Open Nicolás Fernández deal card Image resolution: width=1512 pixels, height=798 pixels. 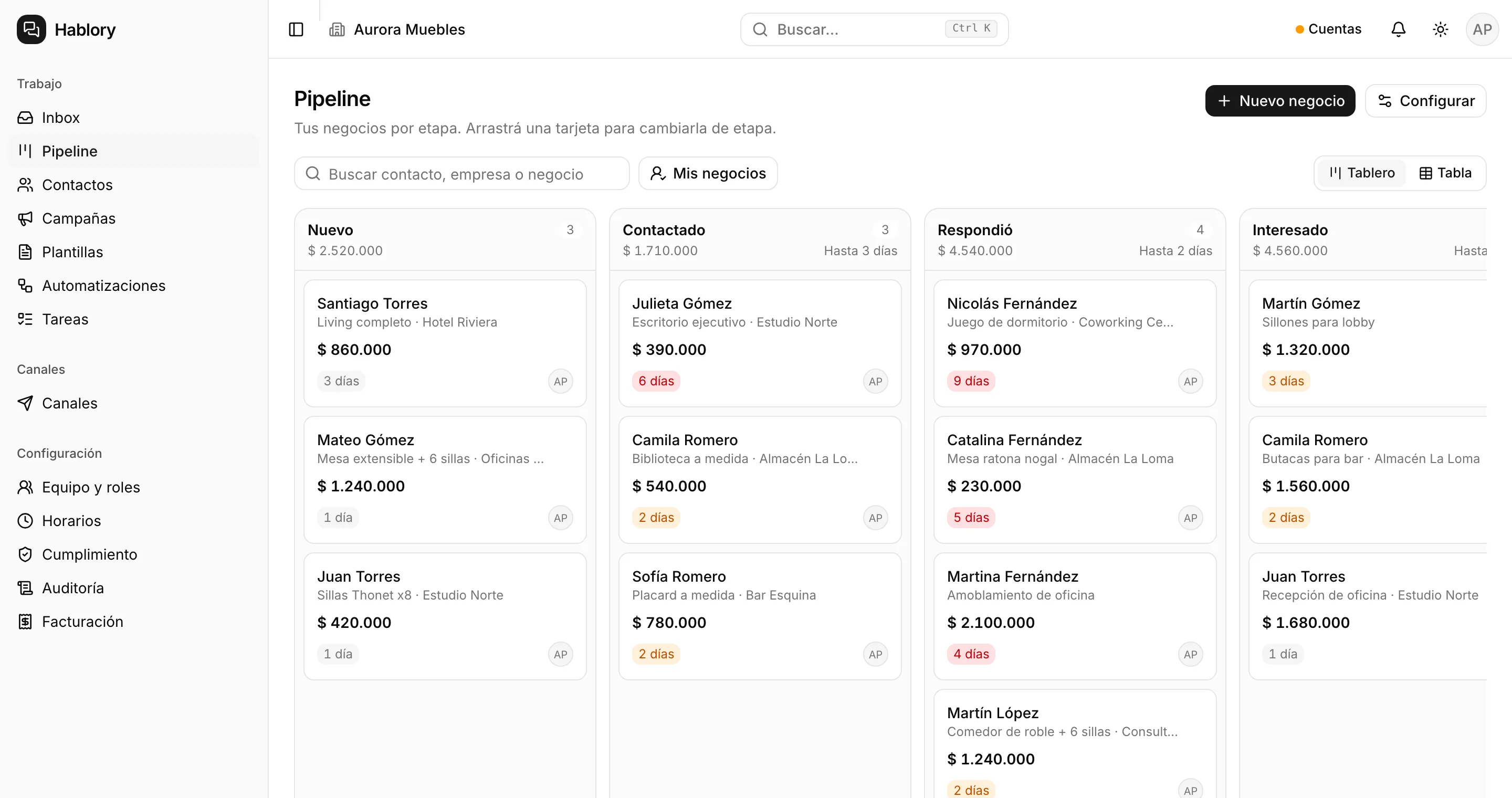1075,344
